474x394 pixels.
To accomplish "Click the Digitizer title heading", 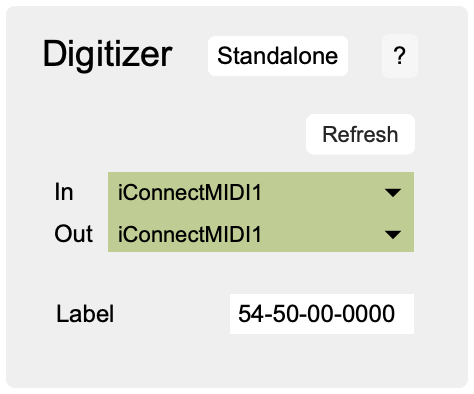I will [x=107, y=54].
